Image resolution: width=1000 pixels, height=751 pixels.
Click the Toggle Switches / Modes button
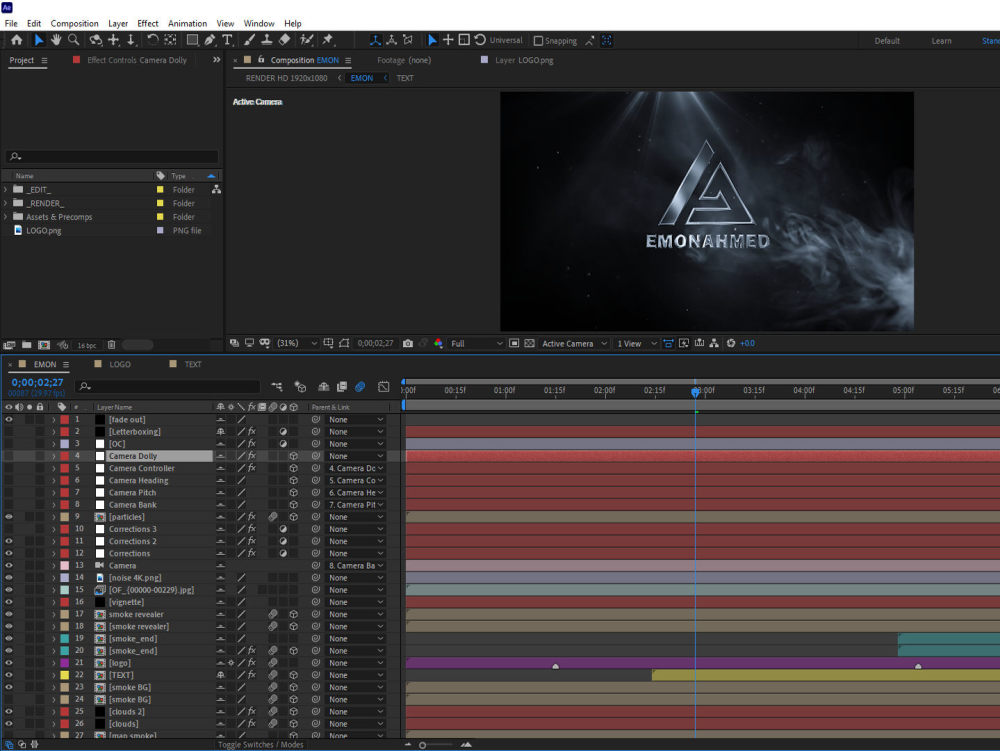tap(260, 745)
